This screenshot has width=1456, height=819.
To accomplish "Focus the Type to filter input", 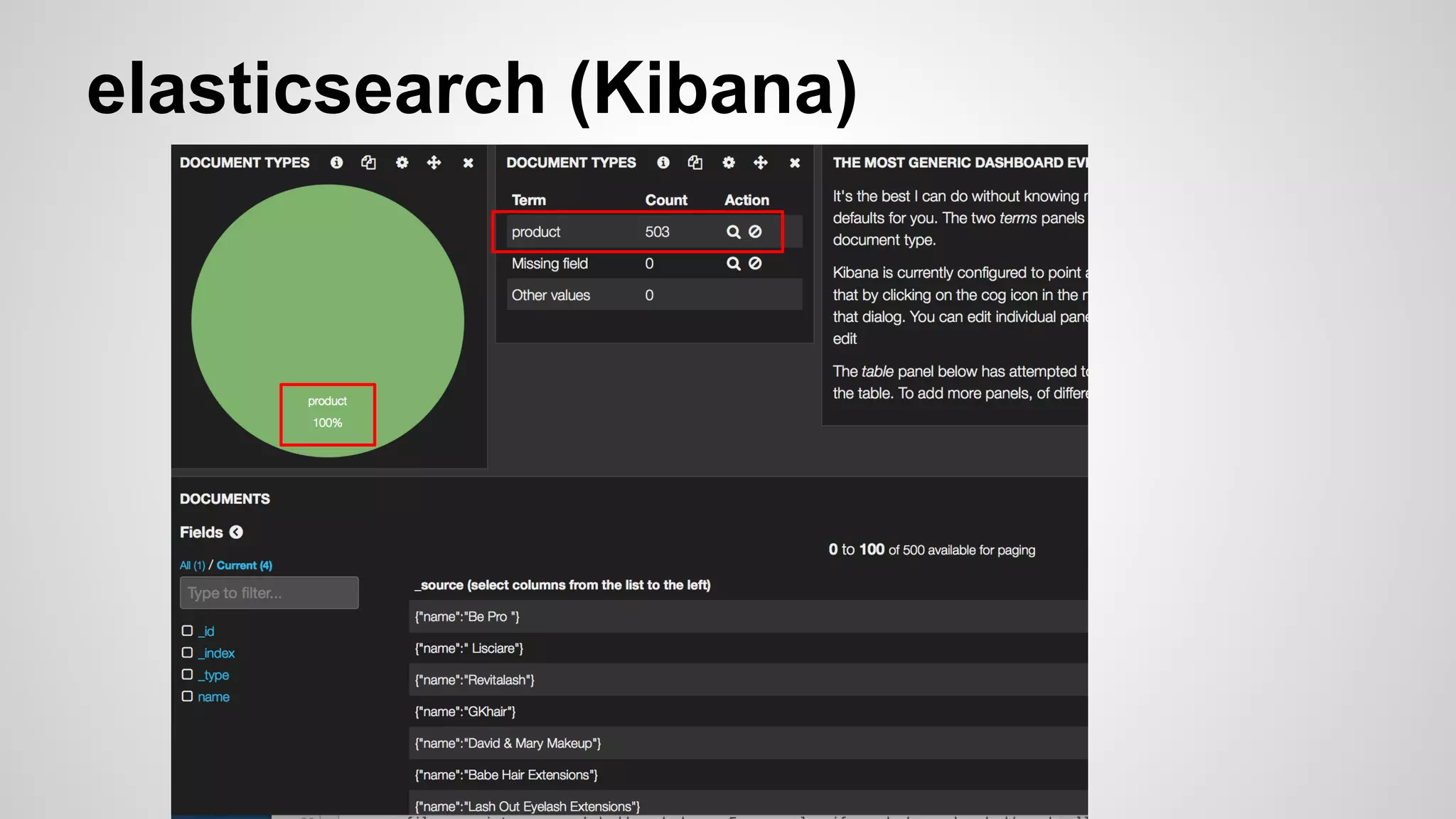I will pyautogui.click(x=269, y=593).
